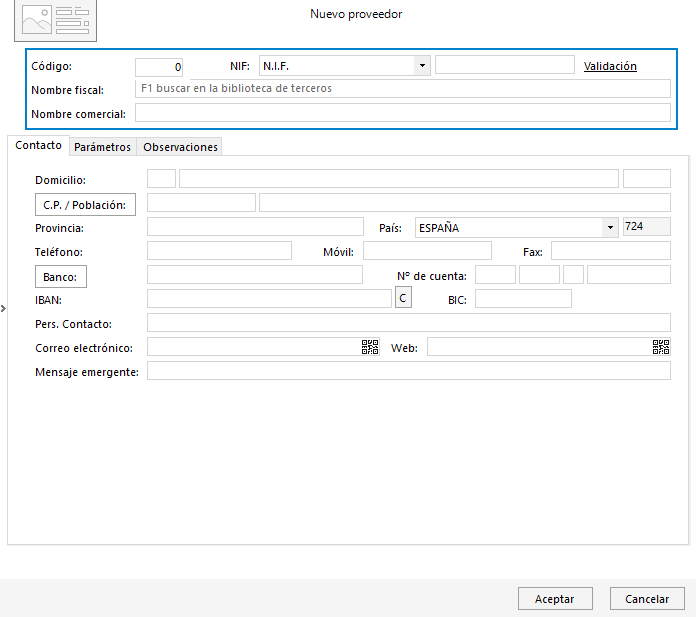Click the Domicilio street type prefix field
Viewport: 696px width, 617px height.
pos(161,178)
